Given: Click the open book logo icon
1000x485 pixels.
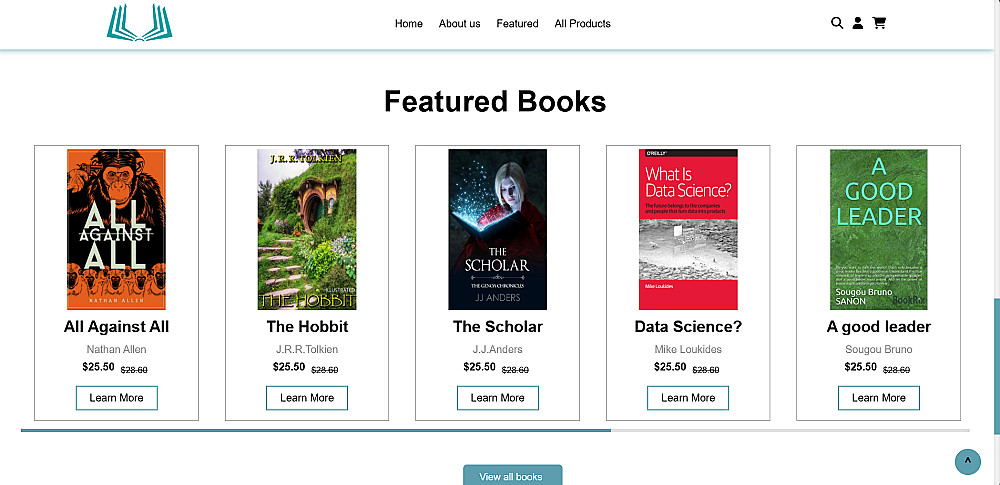Looking at the screenshot, I should 140,23.
